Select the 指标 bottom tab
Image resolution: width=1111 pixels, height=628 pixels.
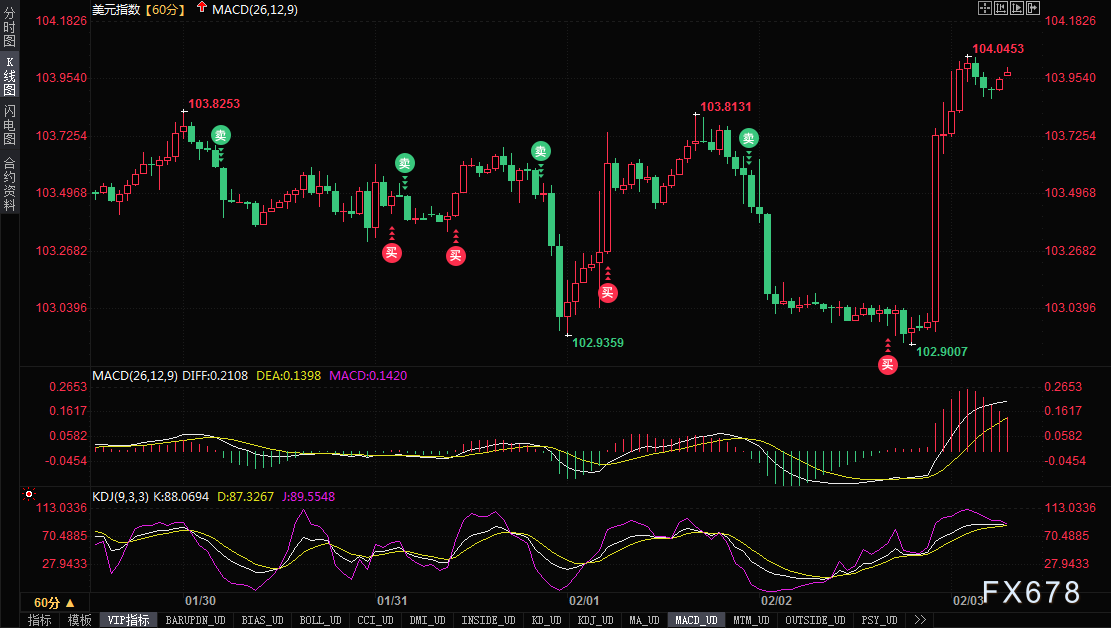40,620
